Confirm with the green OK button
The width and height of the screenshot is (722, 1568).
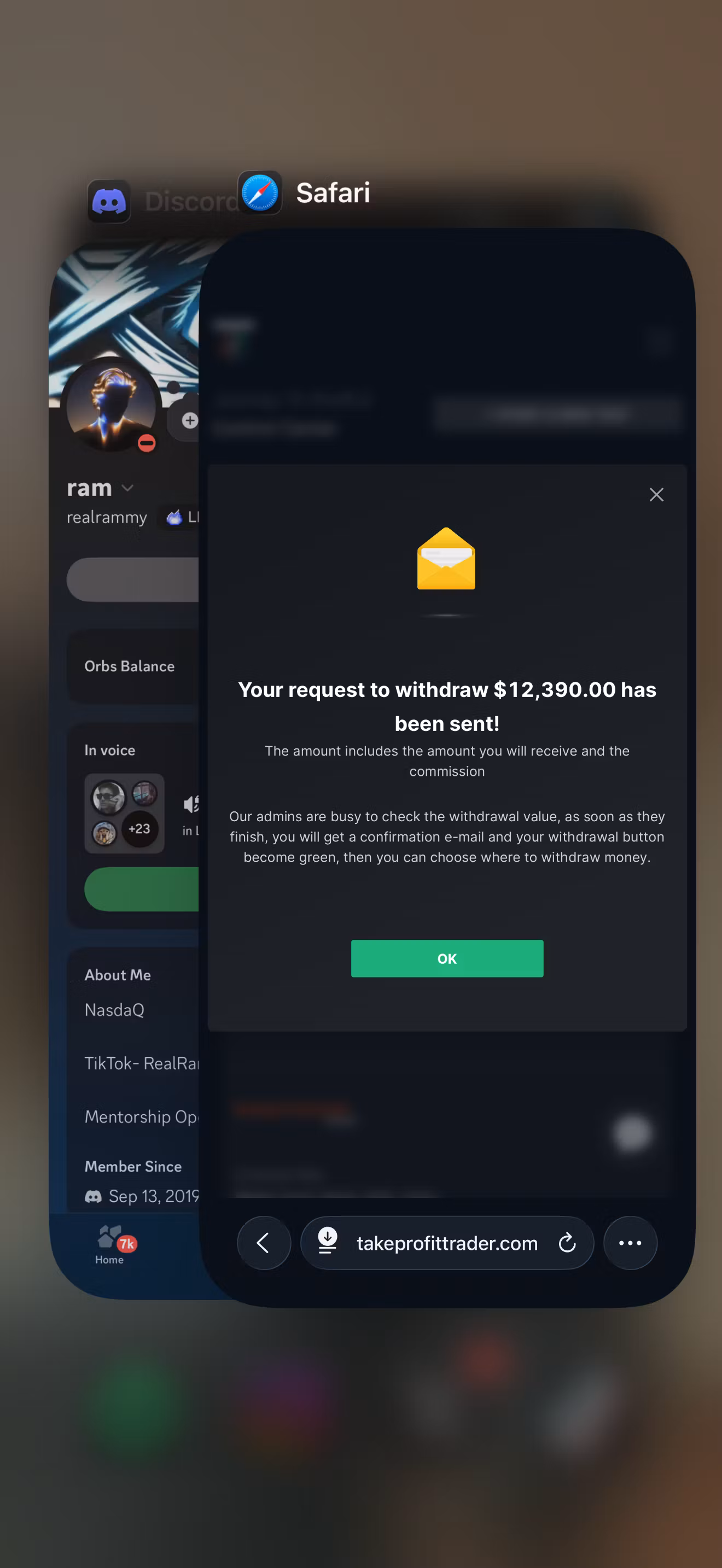[x=447, y=959]
